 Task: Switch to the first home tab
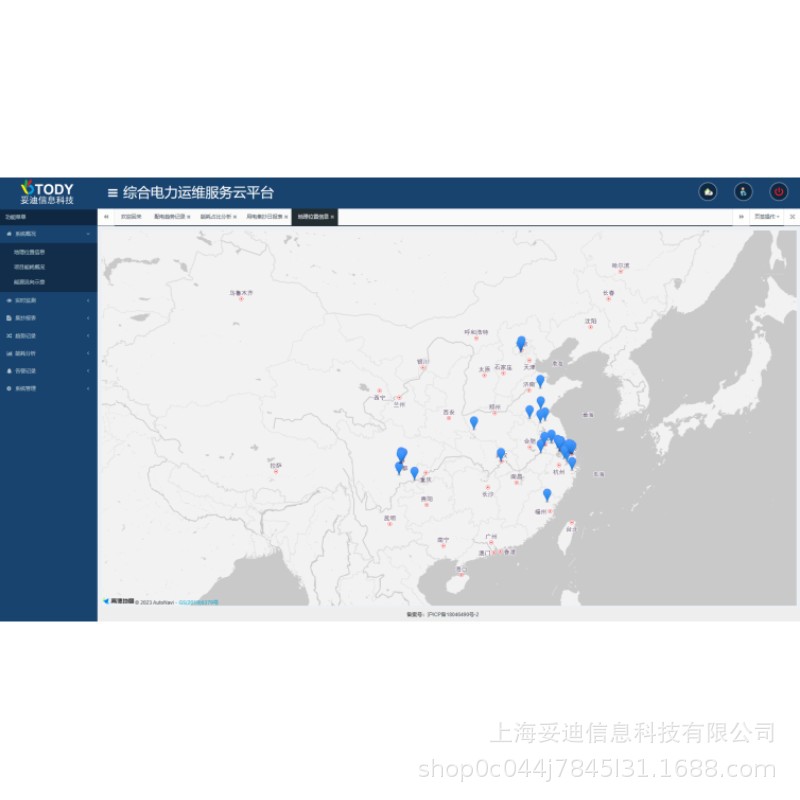tap(131, 217)
